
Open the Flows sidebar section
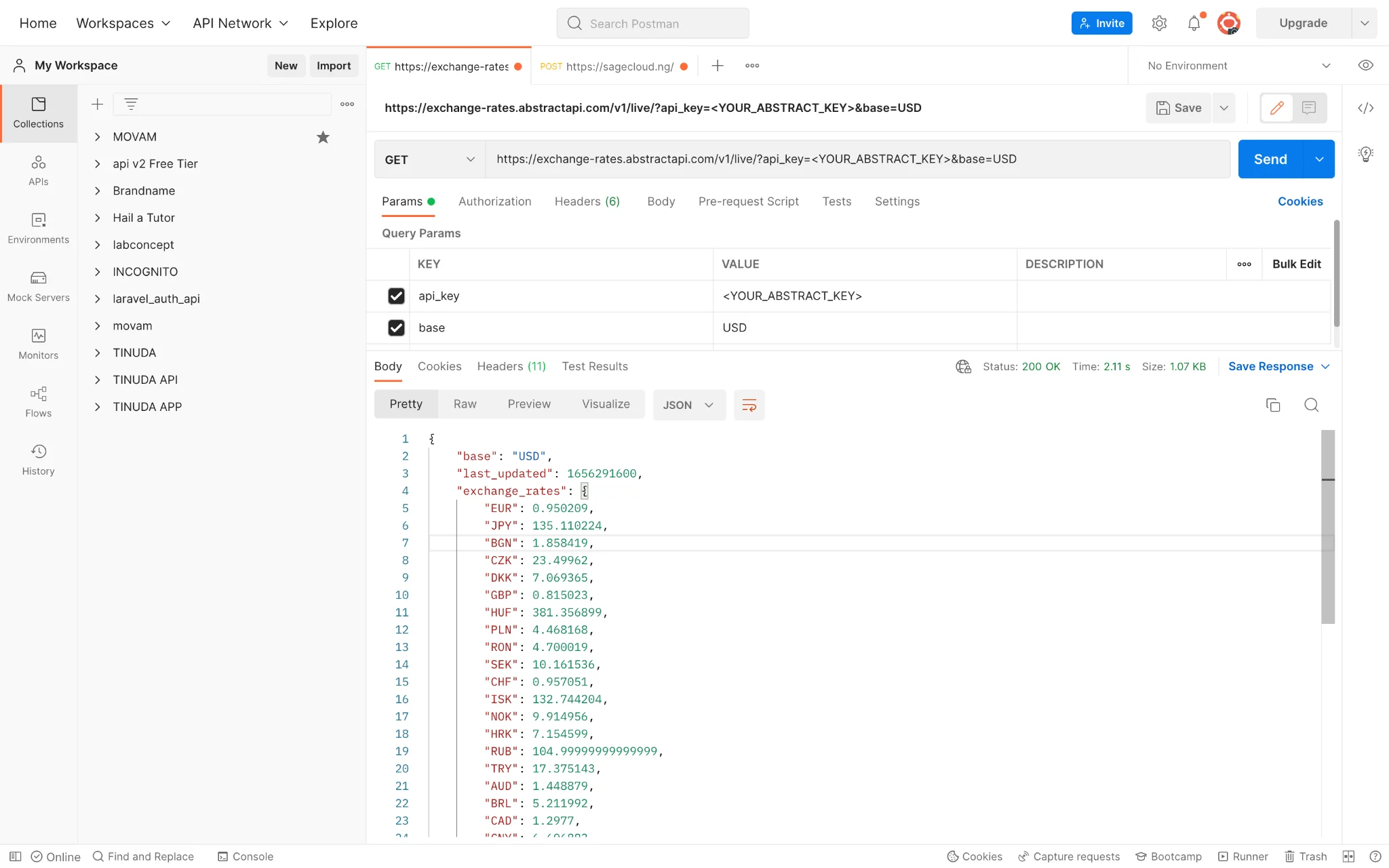pyautogui.click(x=38, y=402)
